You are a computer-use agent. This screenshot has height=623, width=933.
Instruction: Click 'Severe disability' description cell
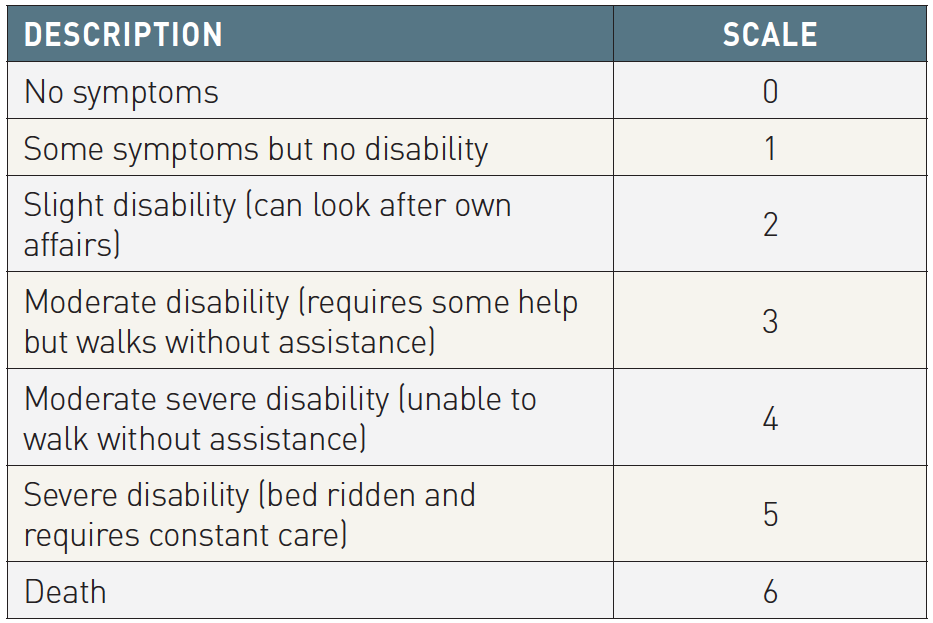click(x=310, y=514)
